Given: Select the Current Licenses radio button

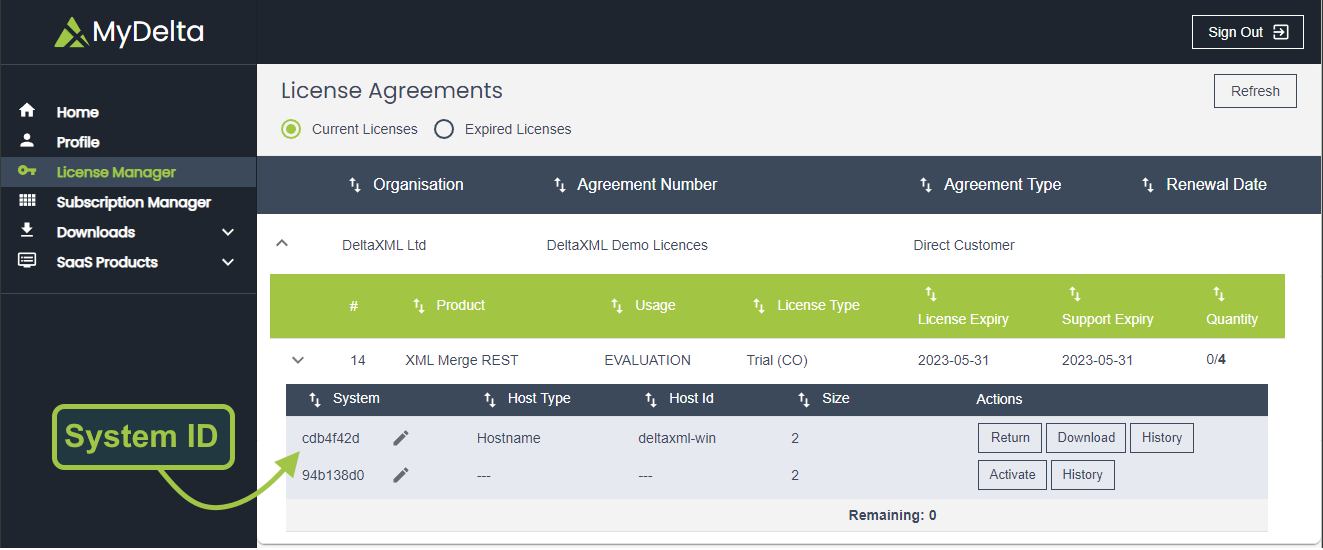Looking at the screenshot, I should coord(291,129).
